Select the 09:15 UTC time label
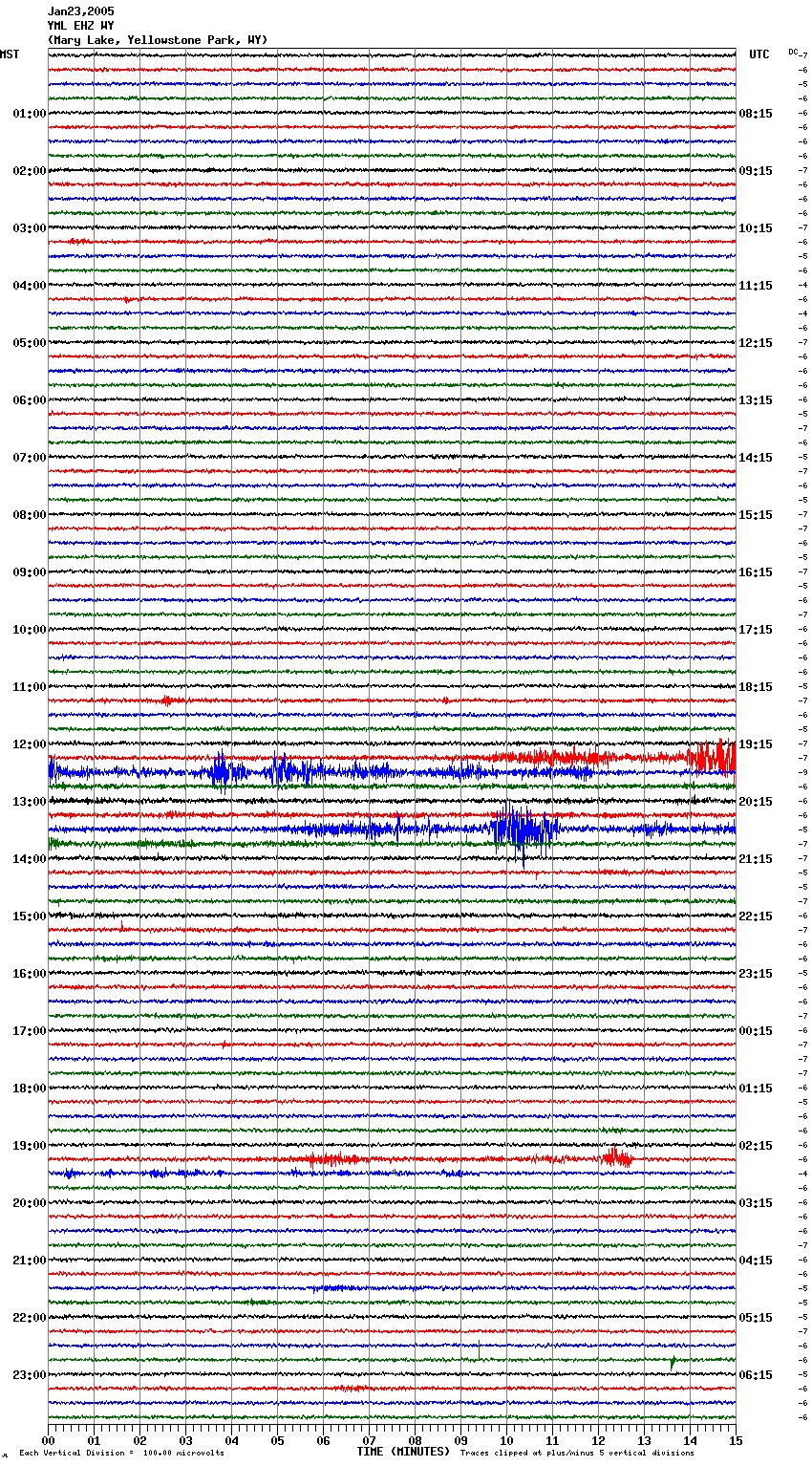Image resolution: width=812 pixels, height=1466 pixels. point(756,171)
